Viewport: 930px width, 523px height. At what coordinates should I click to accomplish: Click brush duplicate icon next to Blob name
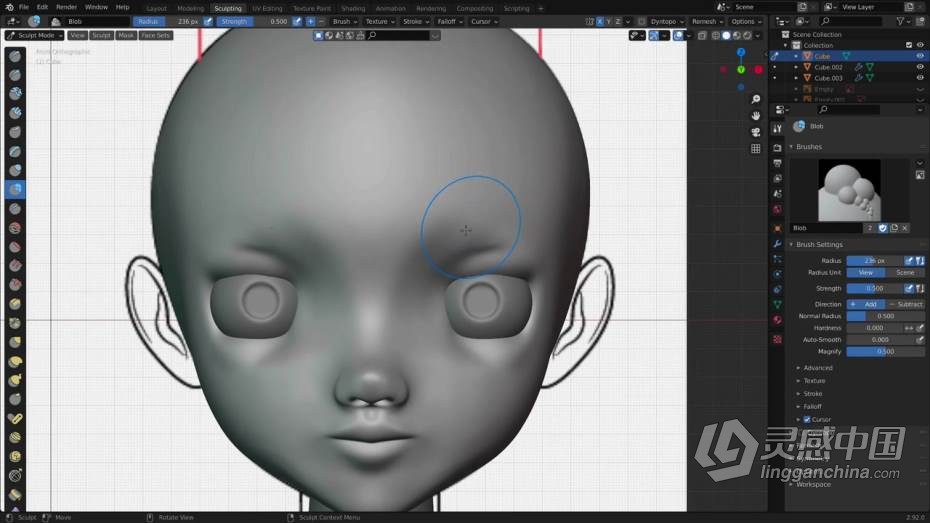tap(894, 228)
